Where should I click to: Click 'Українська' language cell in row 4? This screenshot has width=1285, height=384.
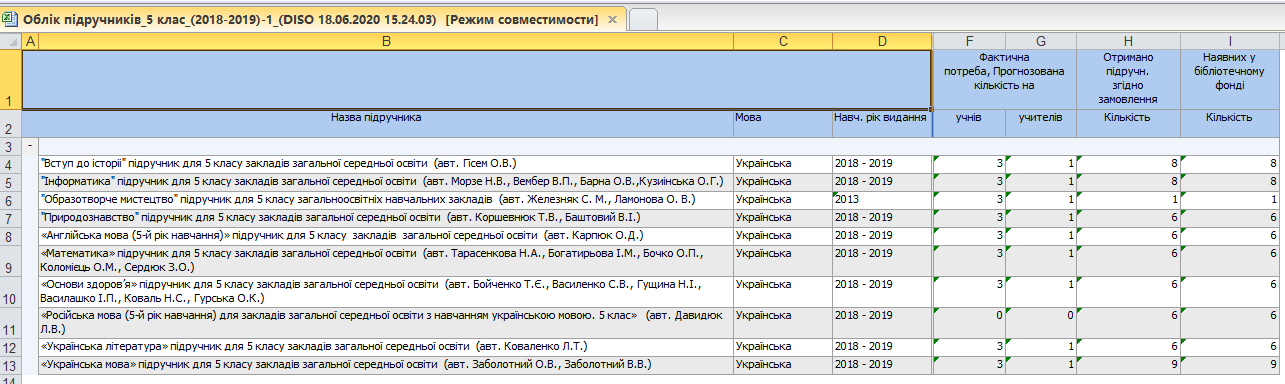coord(782,163)
